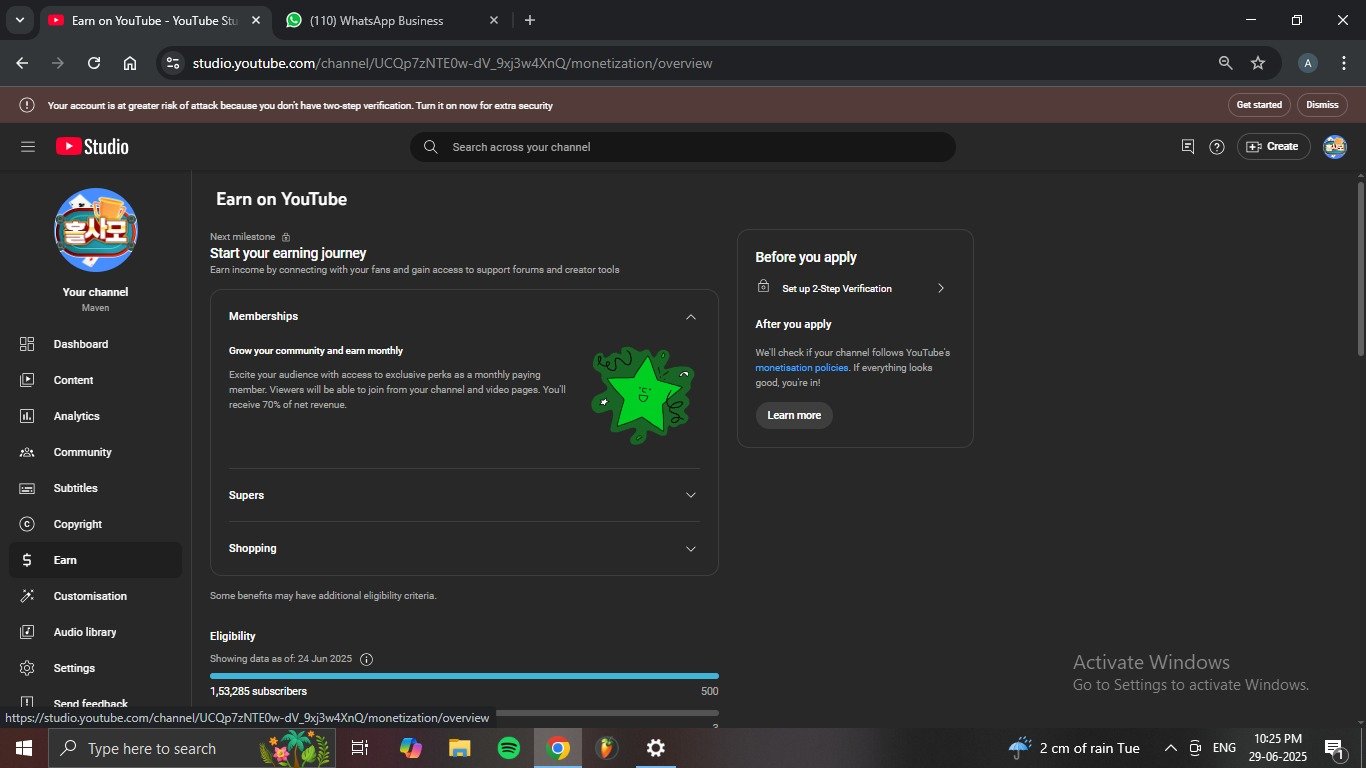The width and height of the screenshot is (1366, 768).
Task: Open the Windows Start menu
Action: tap(23, 748)
